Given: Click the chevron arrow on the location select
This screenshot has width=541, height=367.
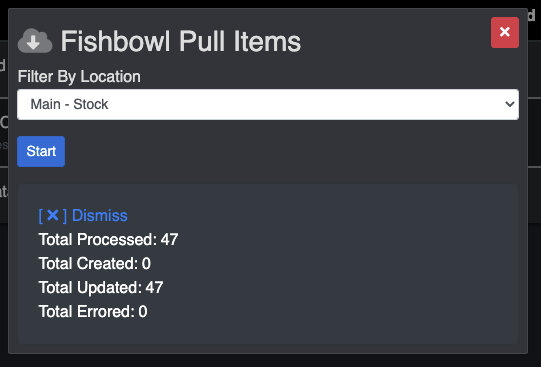Looking at the screenshot, I should click(x=510, y=104).
